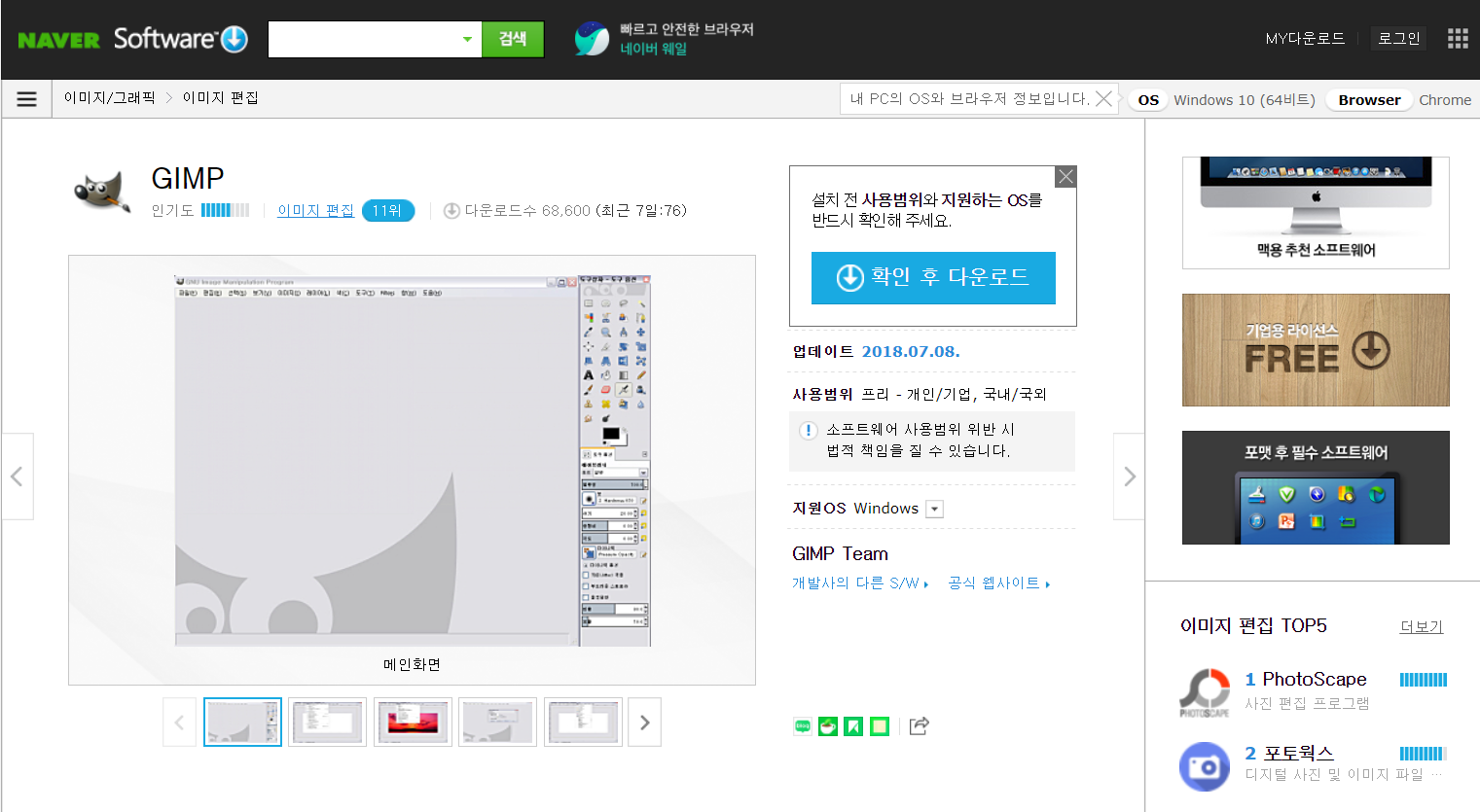
Task: Open the 공식 웹사이트 link
Action: [x=998, y=583]
